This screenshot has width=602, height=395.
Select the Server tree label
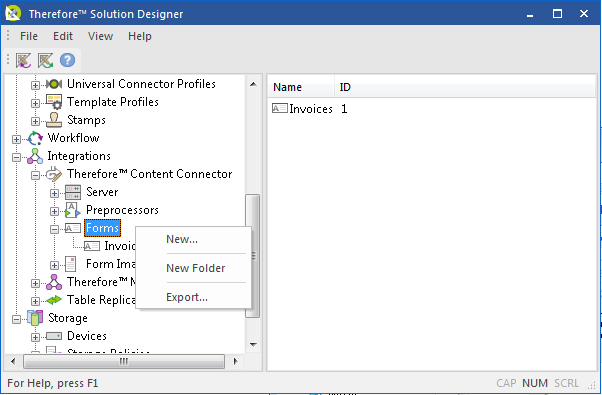tap(102, 192)
